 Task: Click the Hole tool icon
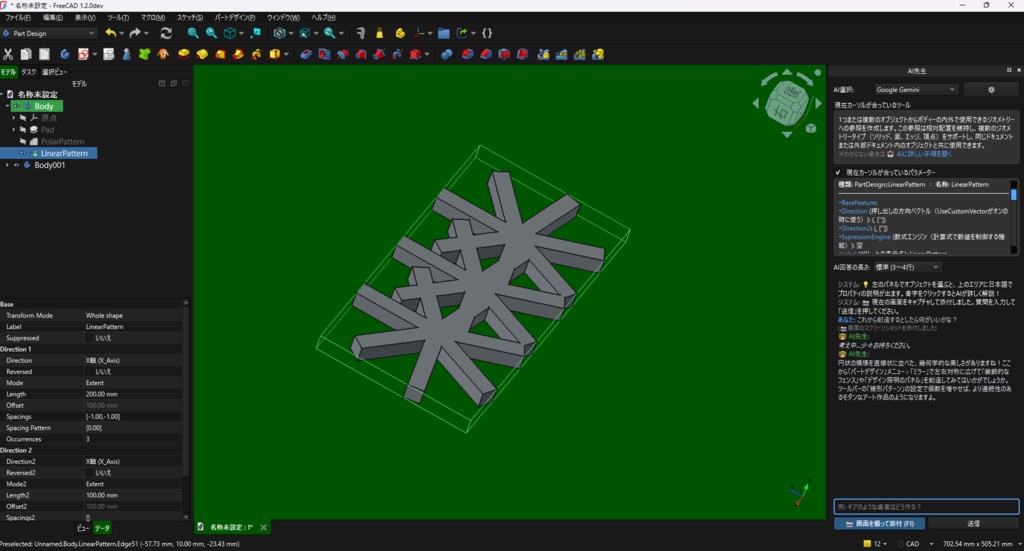pos(324,54)
